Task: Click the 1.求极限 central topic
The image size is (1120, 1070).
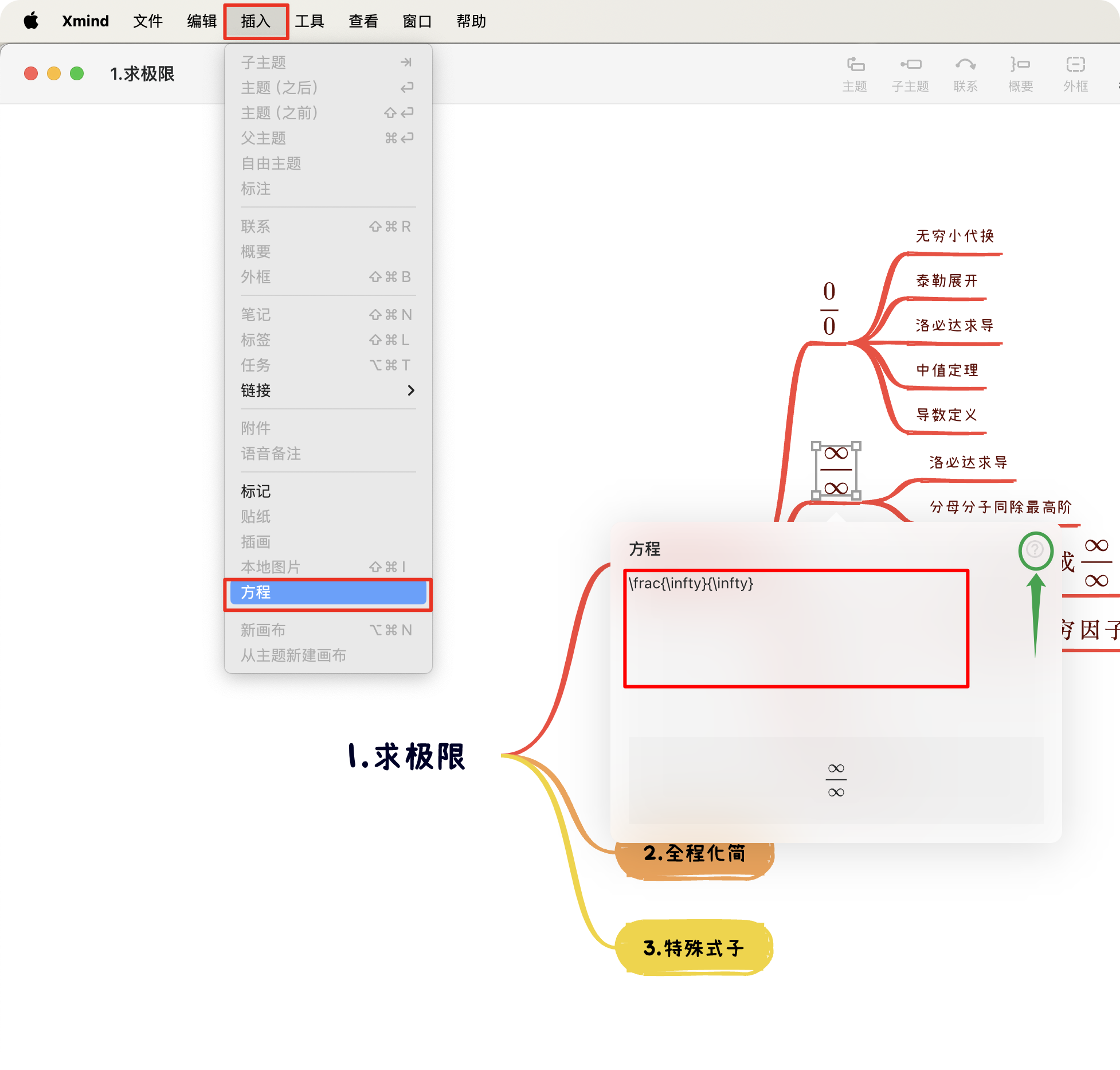Action: [x=406, y=756]
